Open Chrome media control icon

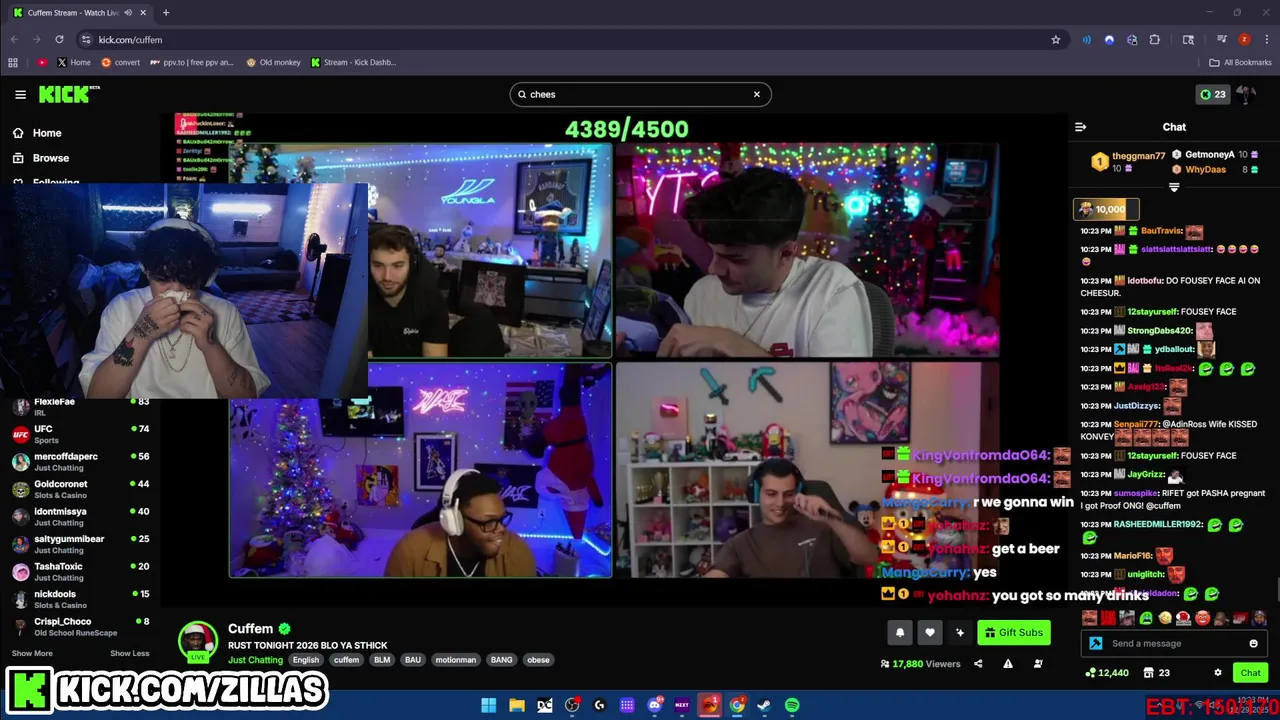(1221, 39)
